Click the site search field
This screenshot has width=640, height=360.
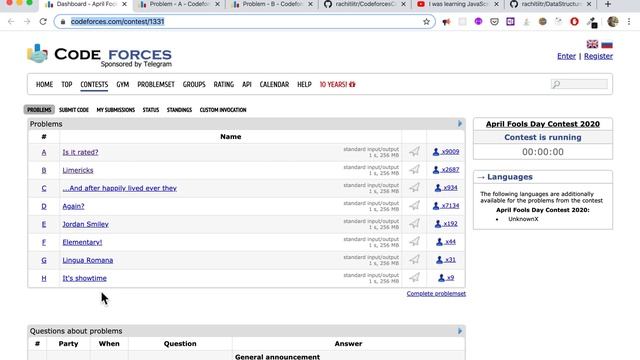580,84
